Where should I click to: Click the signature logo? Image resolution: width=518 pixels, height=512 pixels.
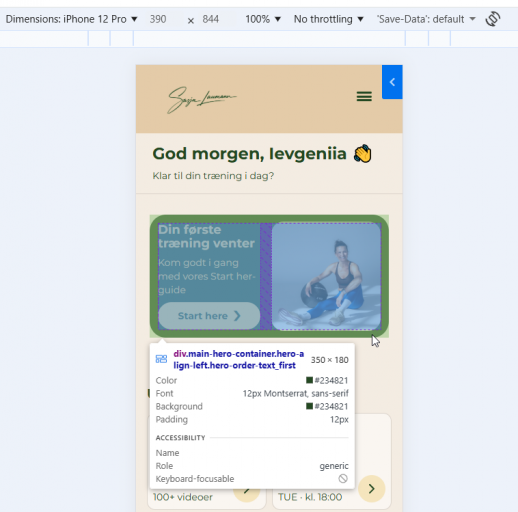202,99
